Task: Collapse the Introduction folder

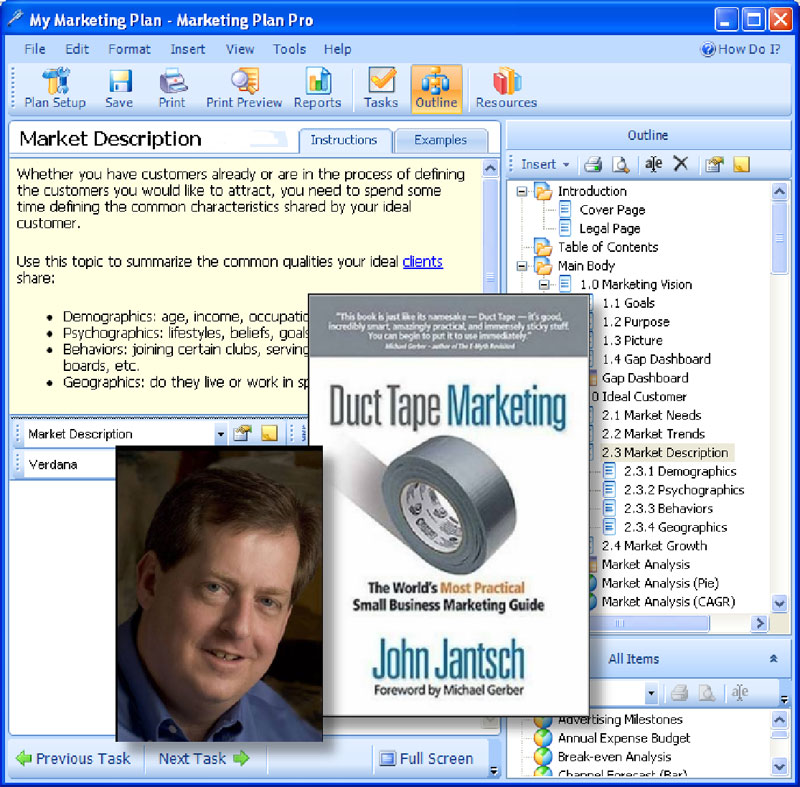Action: click(521, 192)
